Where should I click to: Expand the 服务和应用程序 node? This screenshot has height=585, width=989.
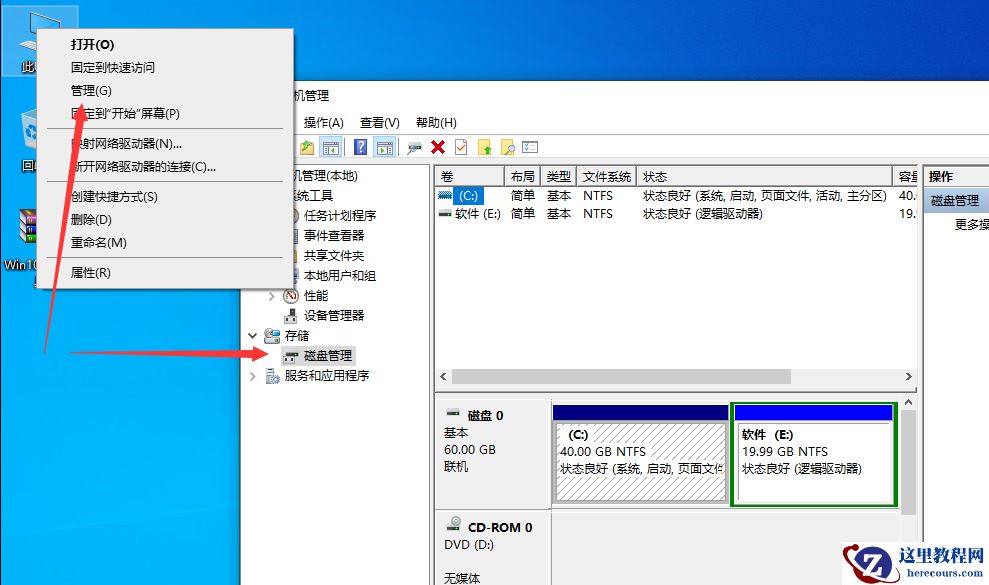pos(253,376)
